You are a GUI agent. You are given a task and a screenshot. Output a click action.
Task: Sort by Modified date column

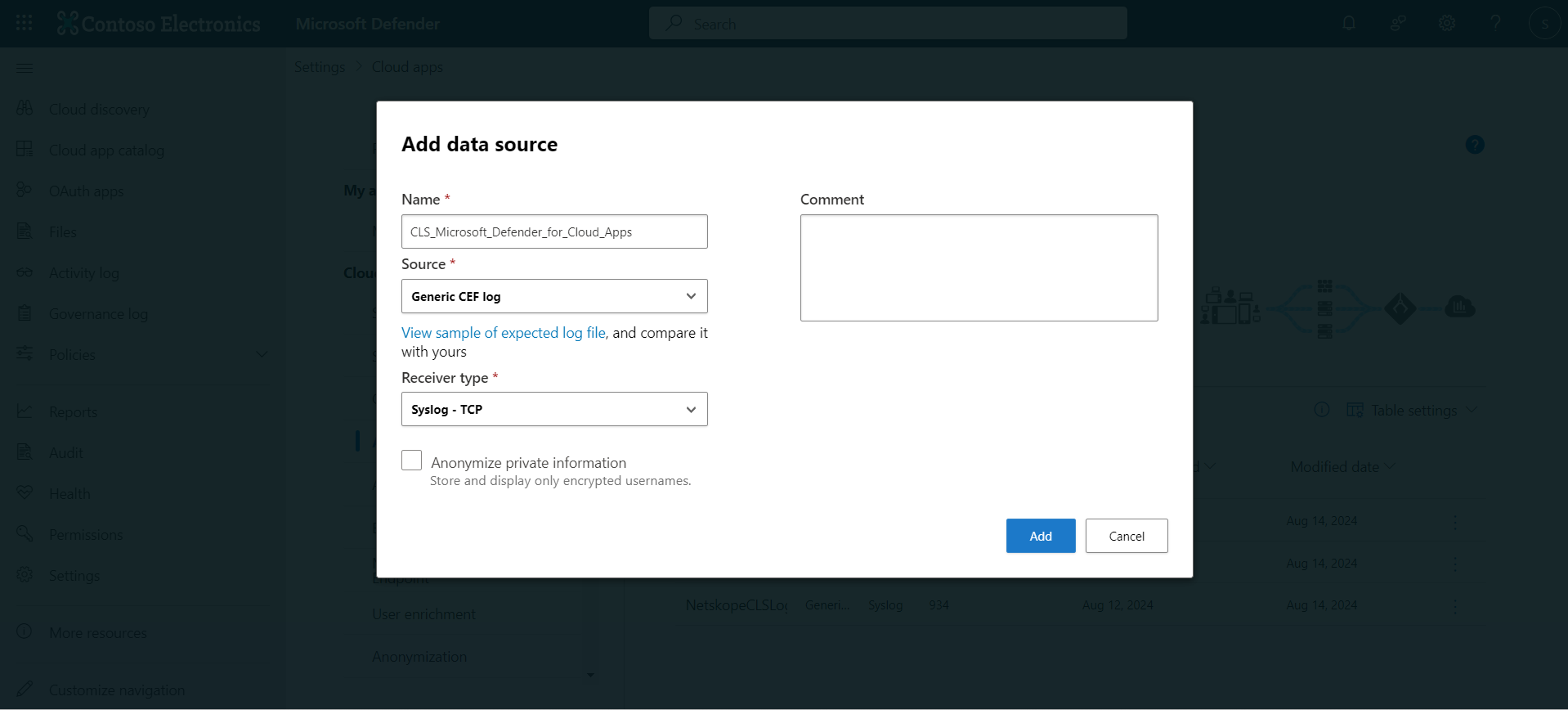coord(1342,466)
